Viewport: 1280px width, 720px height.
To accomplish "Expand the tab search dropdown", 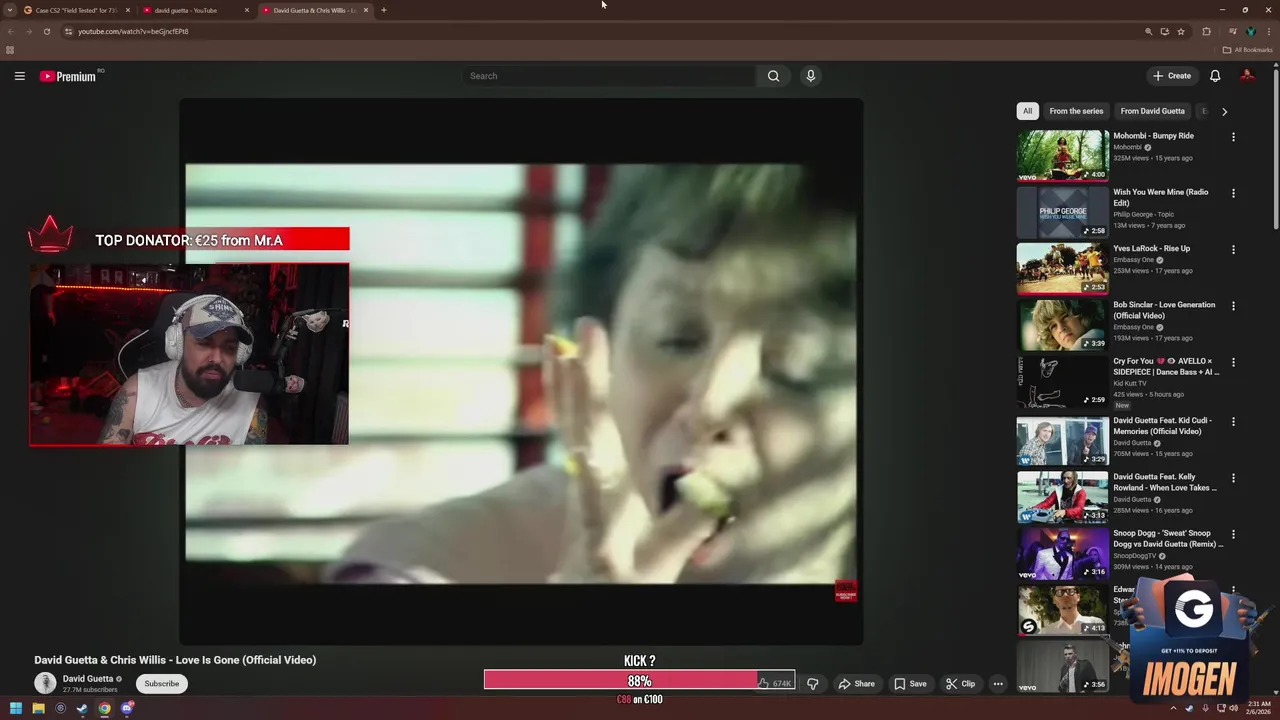I will (x=10, y=10).
